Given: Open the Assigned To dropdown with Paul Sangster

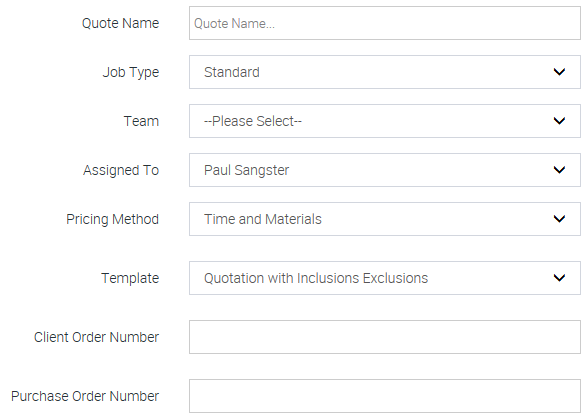Looking at the screenshot, I should click(385, 170).
